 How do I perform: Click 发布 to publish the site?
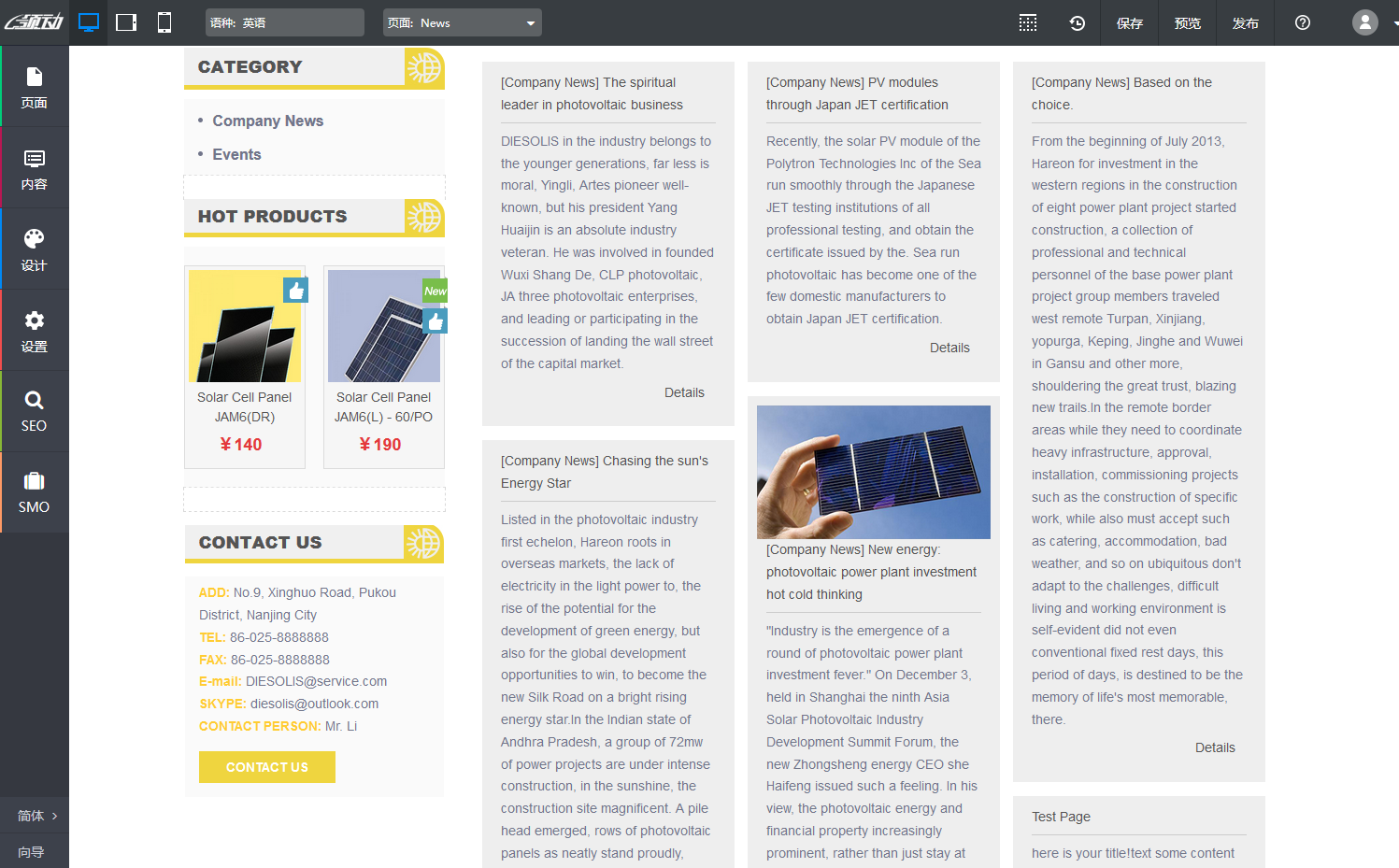(1245, 22)
